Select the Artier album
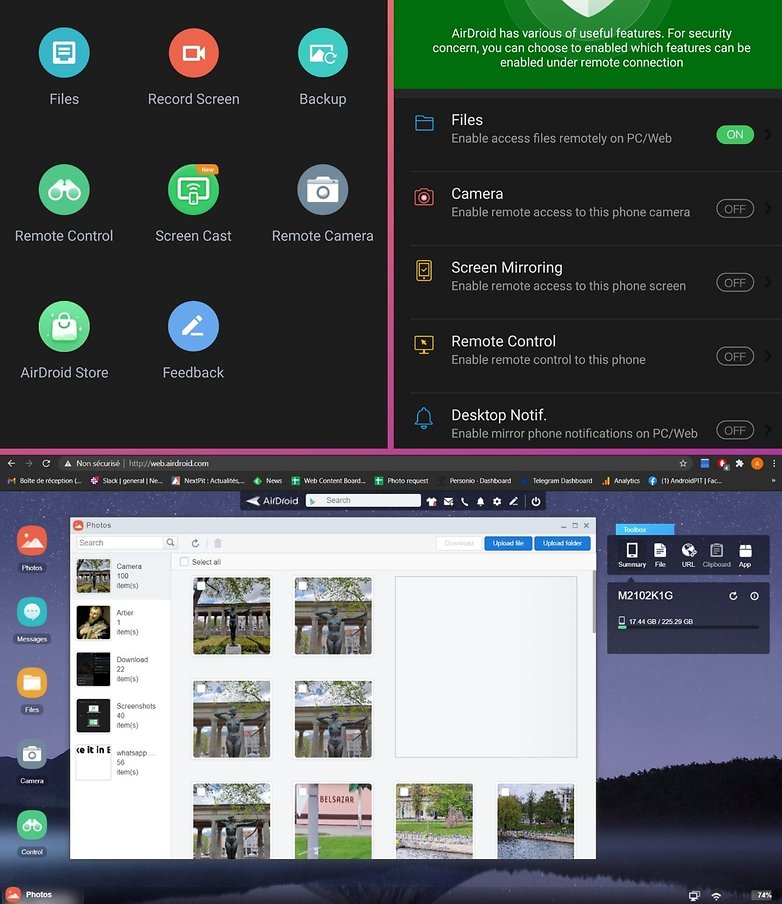The width and height of the screenshot is (782, 904). tap(121, 622)
